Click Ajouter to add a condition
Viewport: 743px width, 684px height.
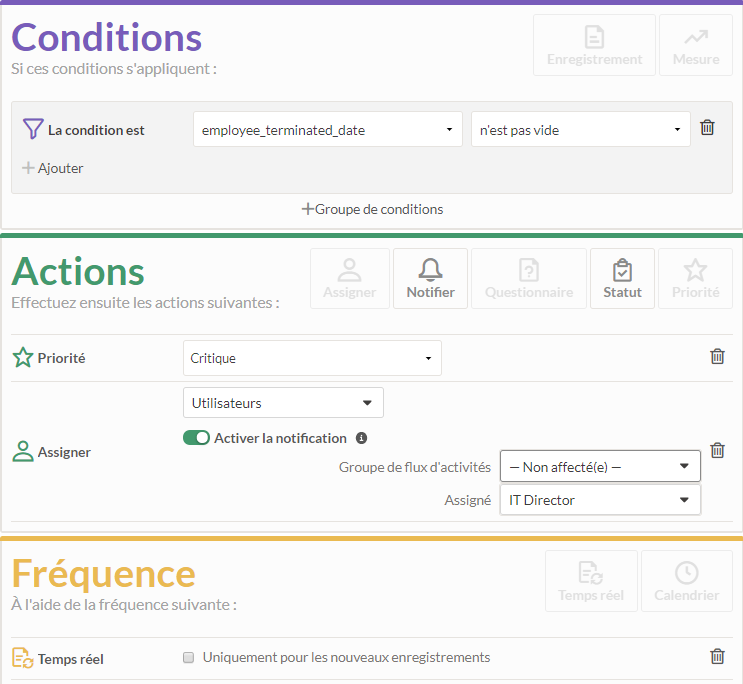tap(53, 168)
